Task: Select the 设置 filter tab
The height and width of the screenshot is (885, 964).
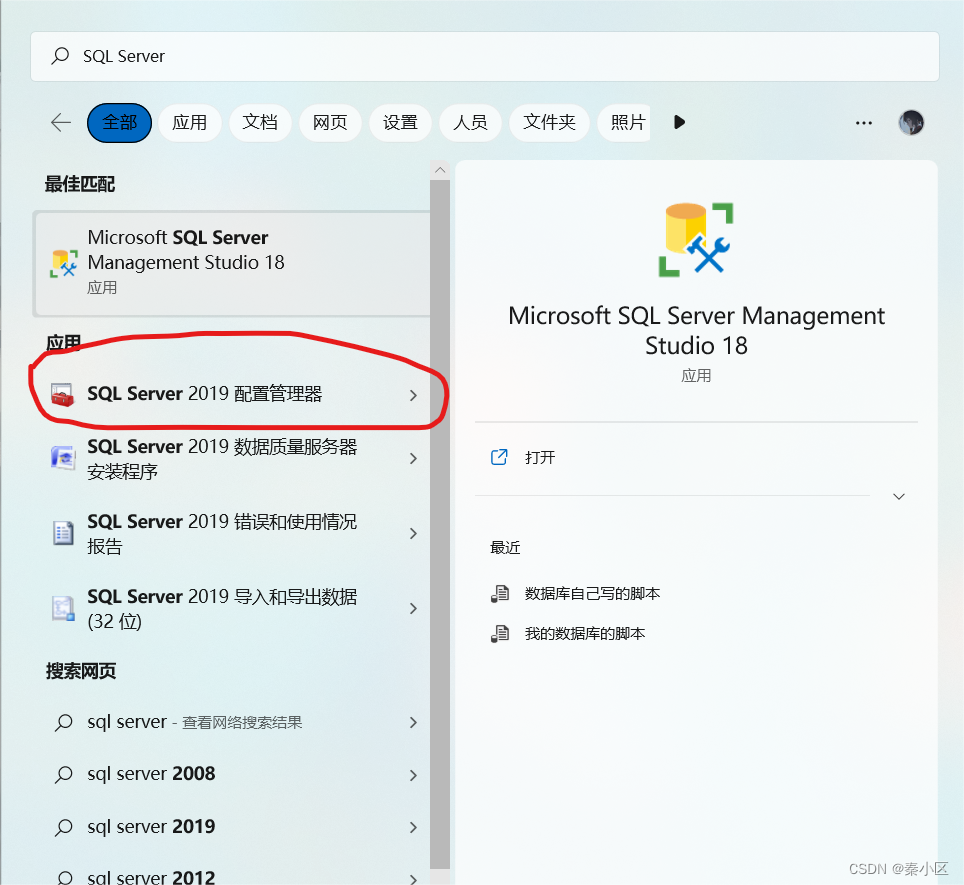Action: (x=400, y=122)
